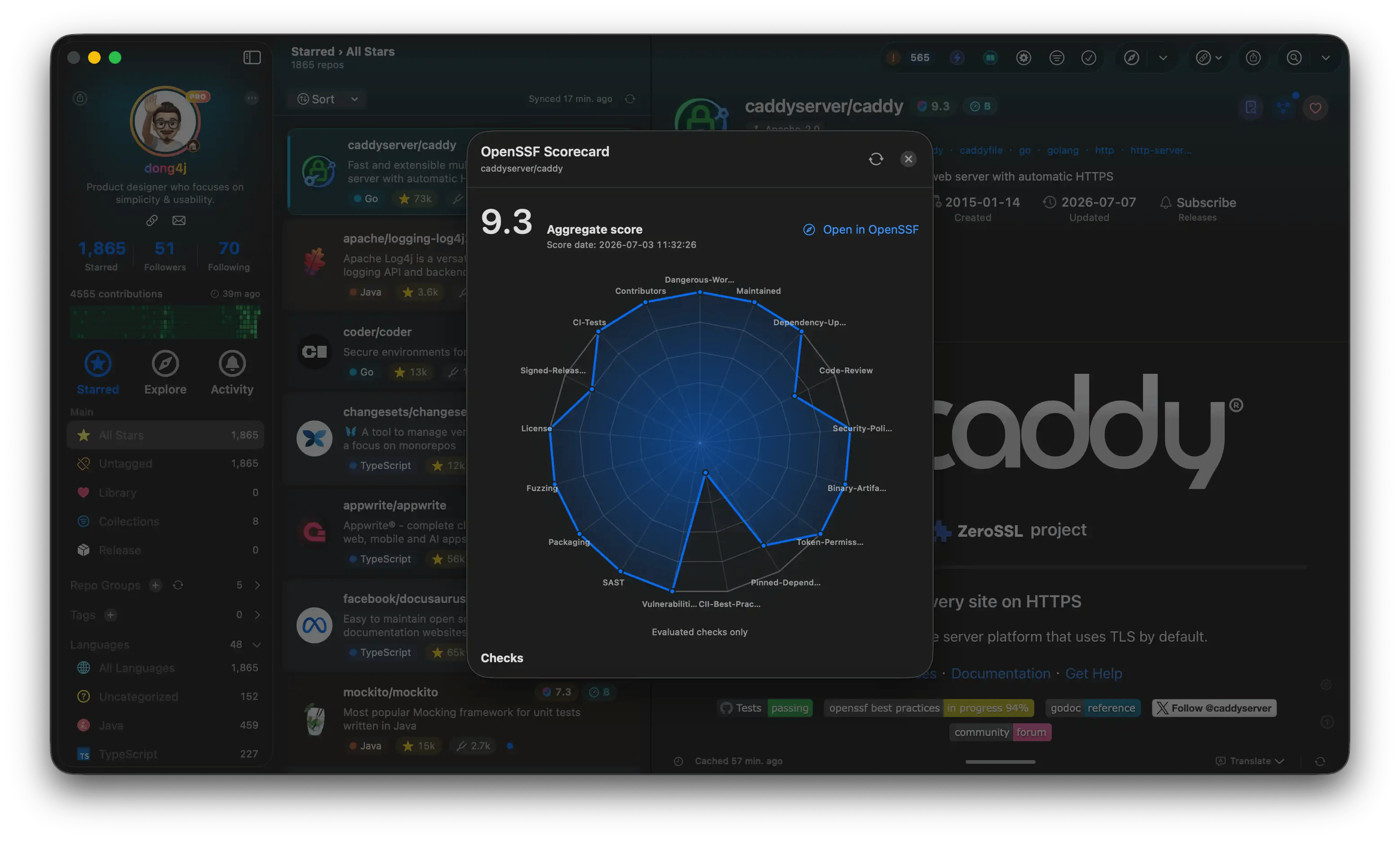Open the Translate dropdown

[x=1250, y=761]
